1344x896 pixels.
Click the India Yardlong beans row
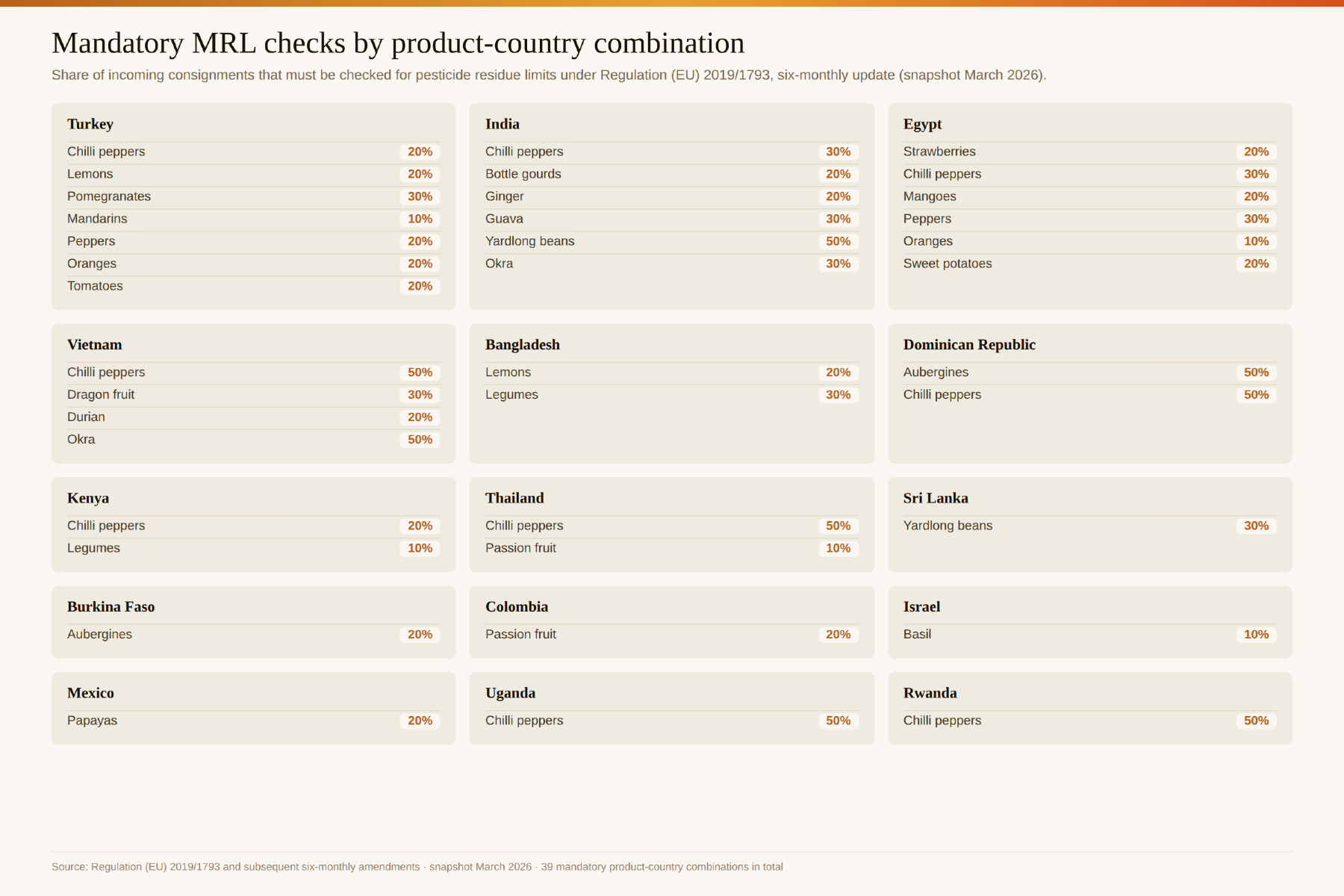pos(671,241)
